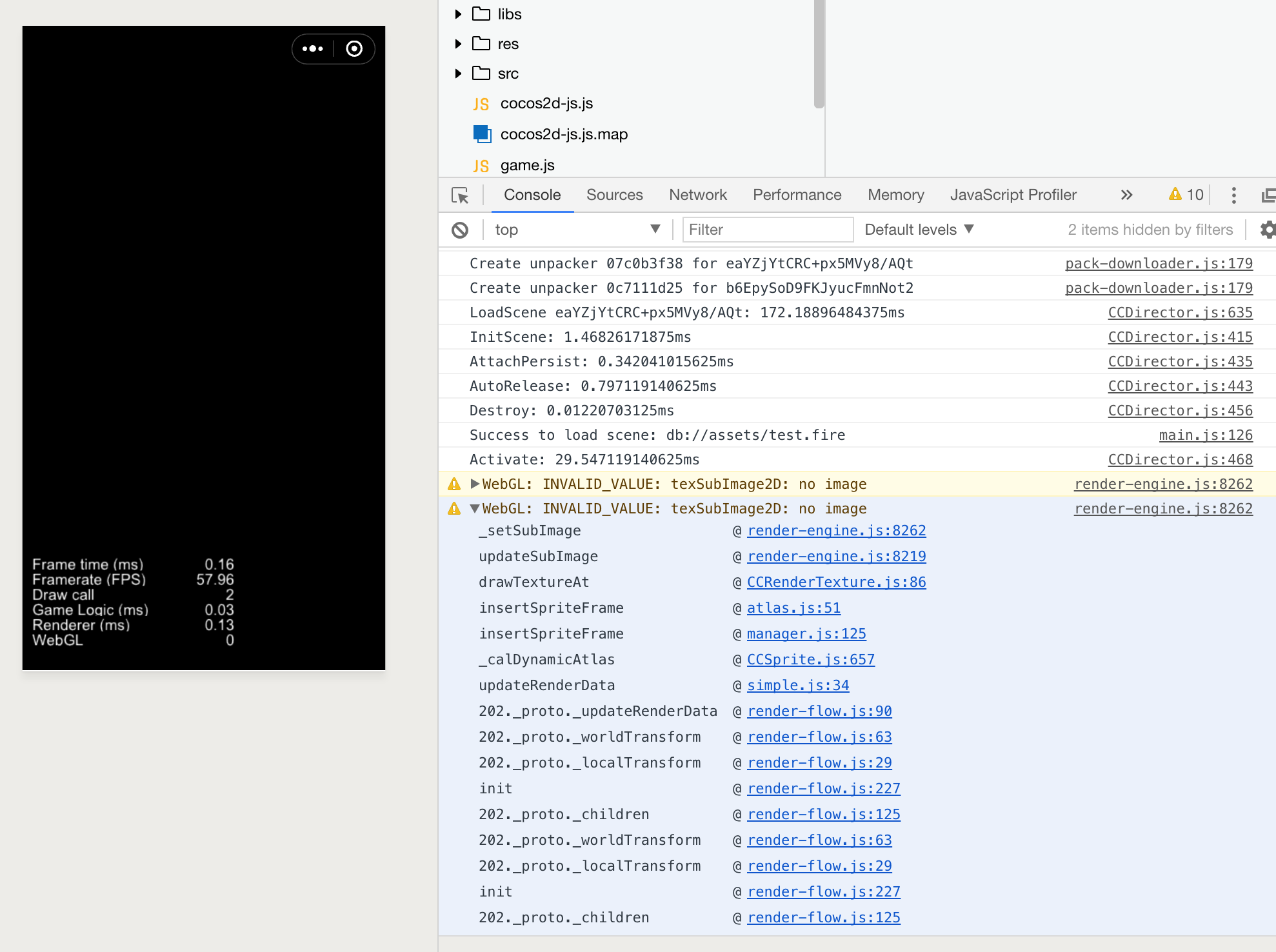Click the console Filter input field

click(768, 230)
